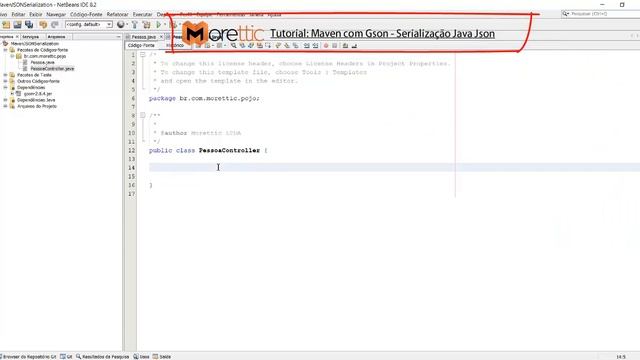Select the MavenJSONSerialization project node
The width and height of the screenshot is (640, 360).
(35, 44)
